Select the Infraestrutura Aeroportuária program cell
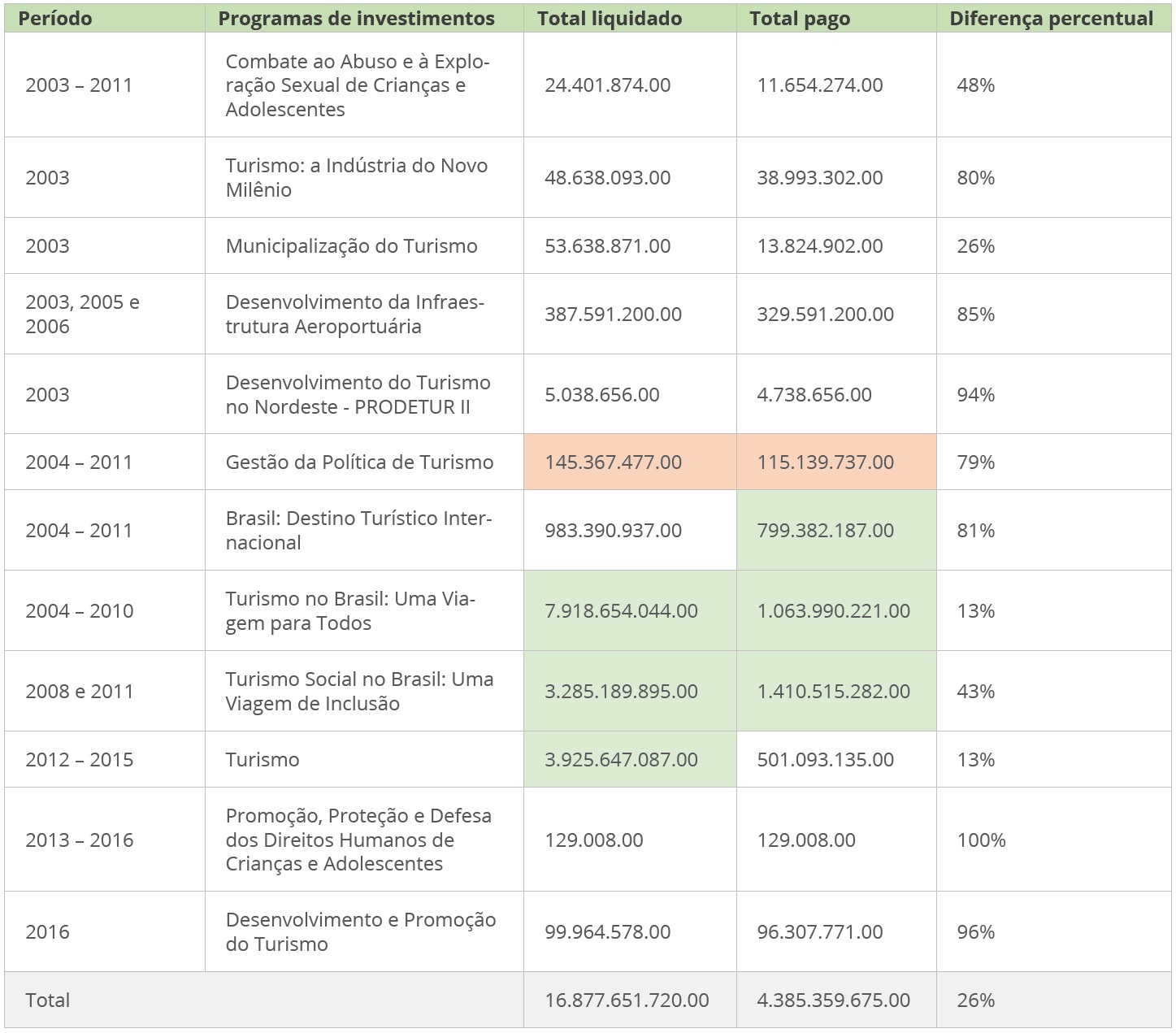The width and height of the screenshot is (1176, 1033). coord(354,315)
